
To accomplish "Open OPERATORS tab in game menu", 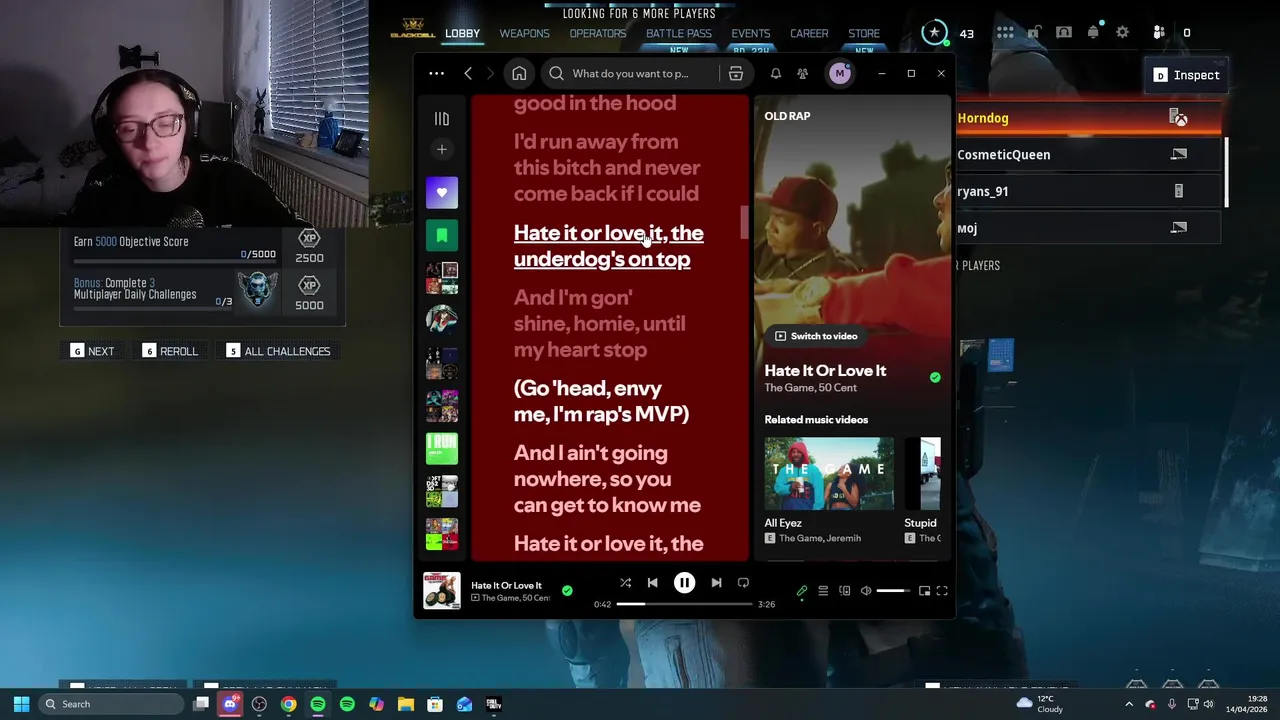I will click(598, 34).
